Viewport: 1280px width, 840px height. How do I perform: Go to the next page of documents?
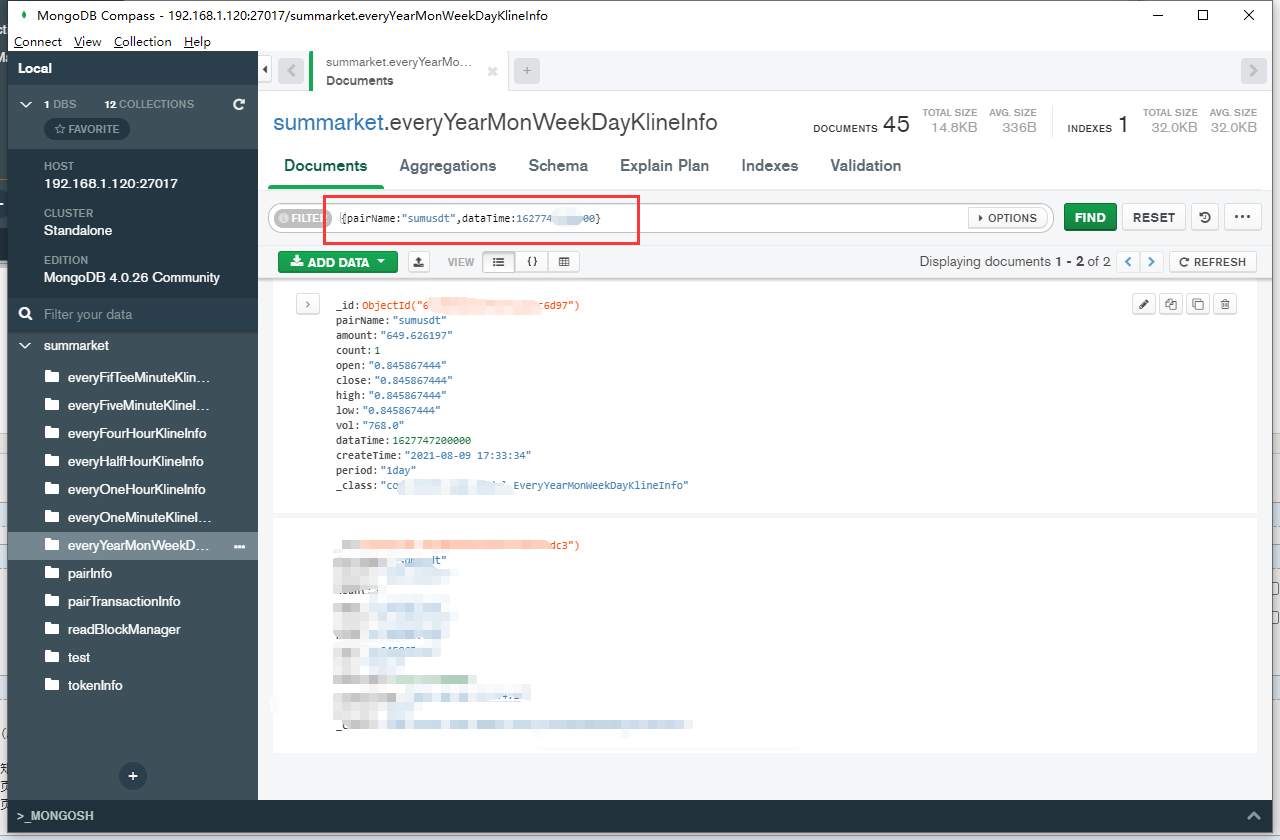tap(1152, 262)
